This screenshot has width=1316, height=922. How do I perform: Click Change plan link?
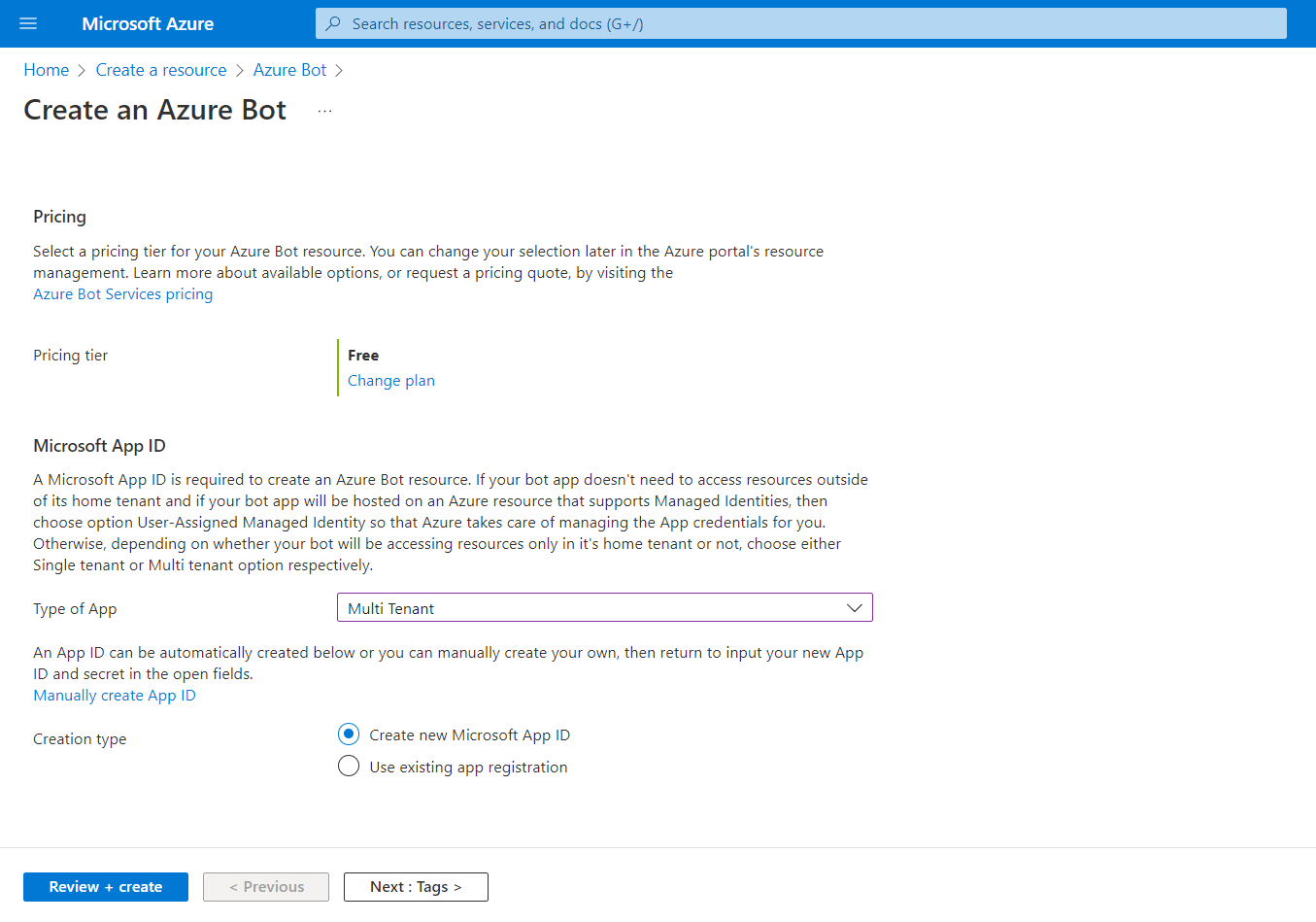391,380
